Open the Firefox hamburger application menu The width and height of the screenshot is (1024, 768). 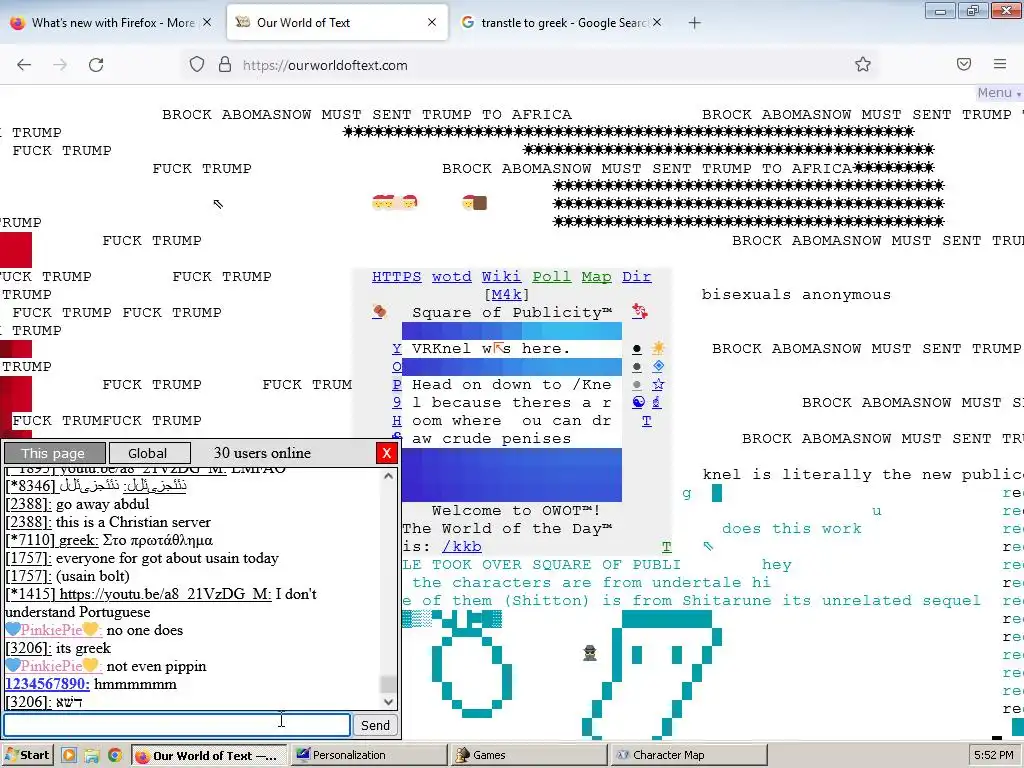1000,64
